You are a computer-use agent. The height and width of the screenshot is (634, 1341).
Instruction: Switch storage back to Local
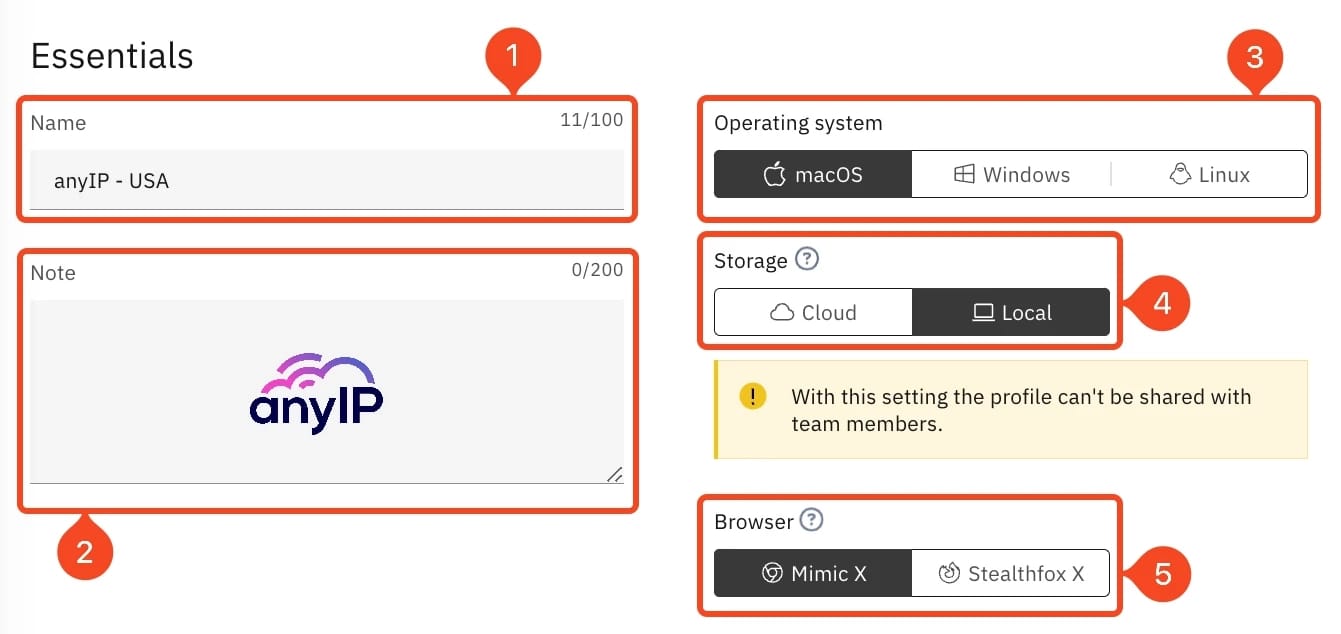1012,311
